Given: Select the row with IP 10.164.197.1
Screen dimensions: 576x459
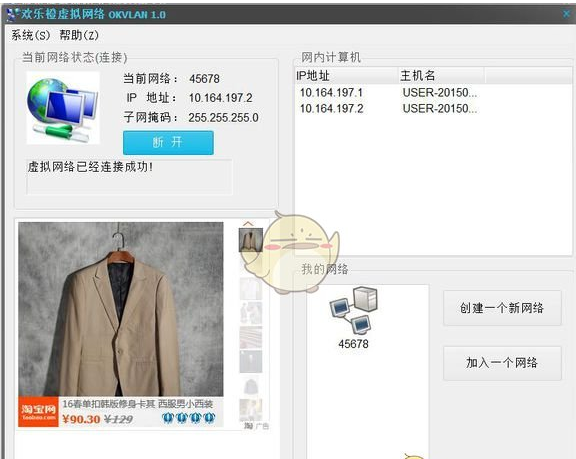Looking at the screenshot, I should (x=433, y=93).
